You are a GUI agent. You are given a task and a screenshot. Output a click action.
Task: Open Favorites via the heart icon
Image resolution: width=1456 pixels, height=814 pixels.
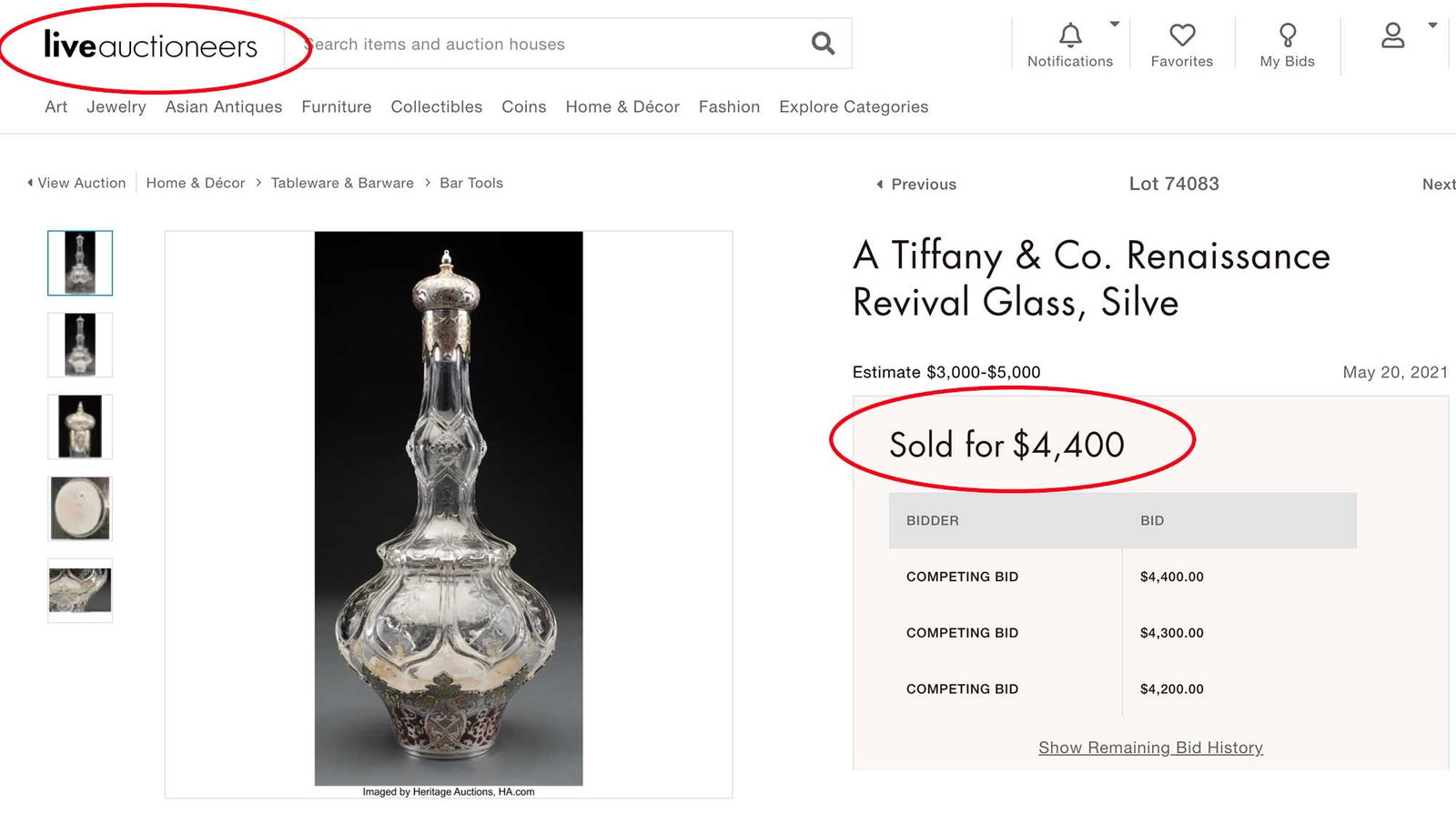pos(1182,35)
